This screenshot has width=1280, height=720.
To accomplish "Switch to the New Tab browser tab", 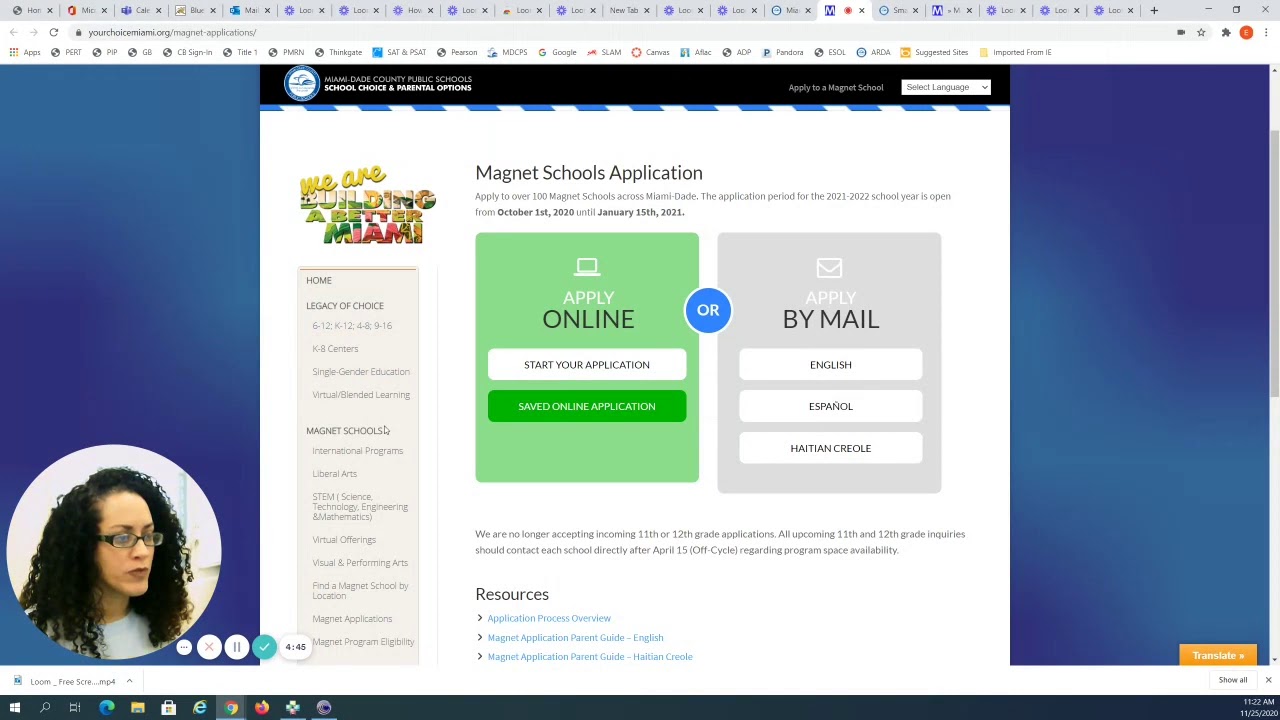I will pyautogui.click(x=624, y=10).
